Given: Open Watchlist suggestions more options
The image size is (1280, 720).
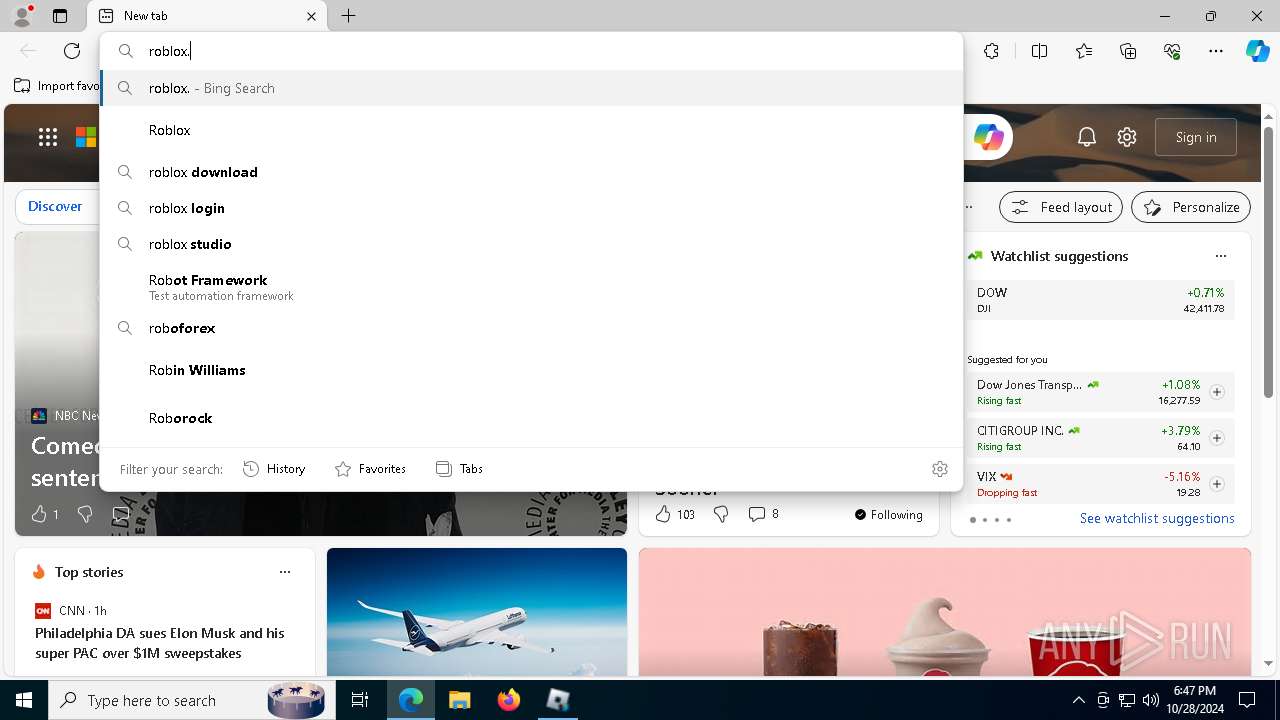Looking at the screenshot, I should [1221, 256].
